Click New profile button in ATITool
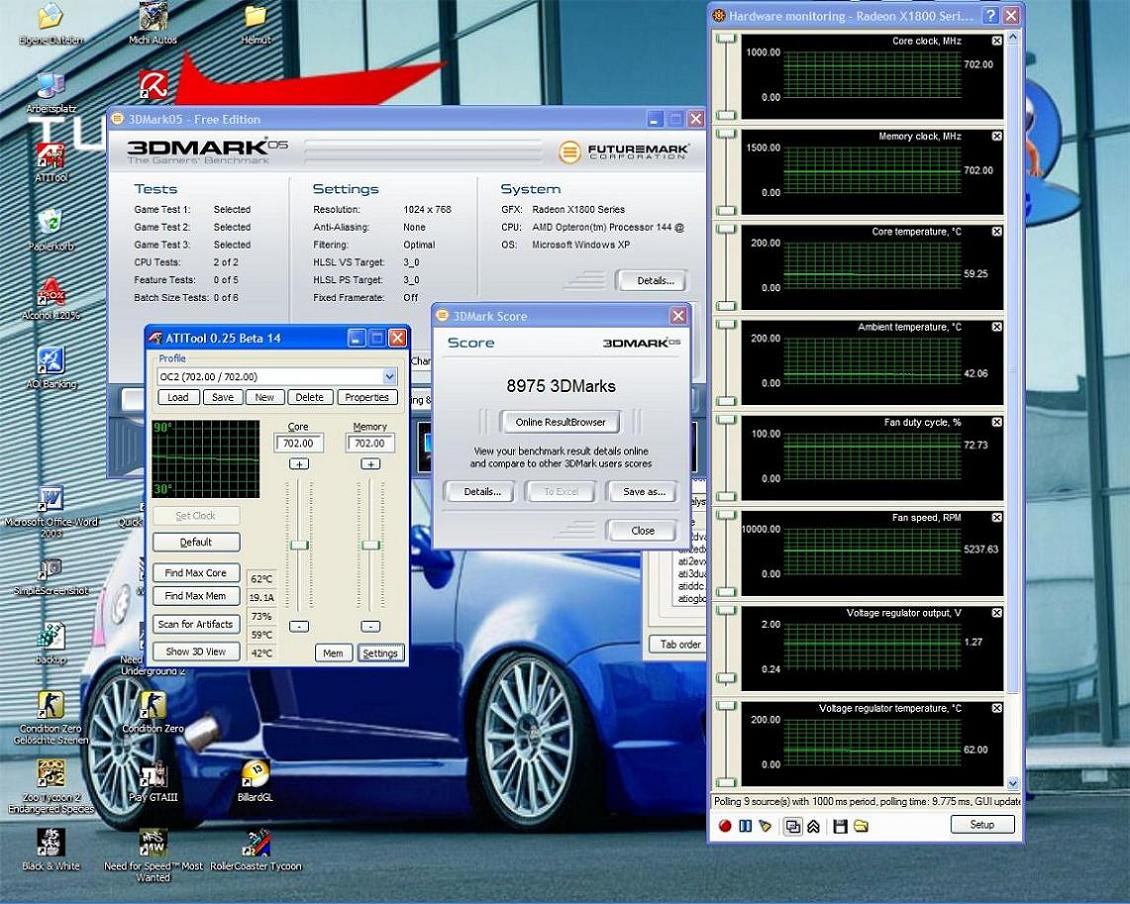1130x904 pixels. pyautogui.click(x=264, y=397)
